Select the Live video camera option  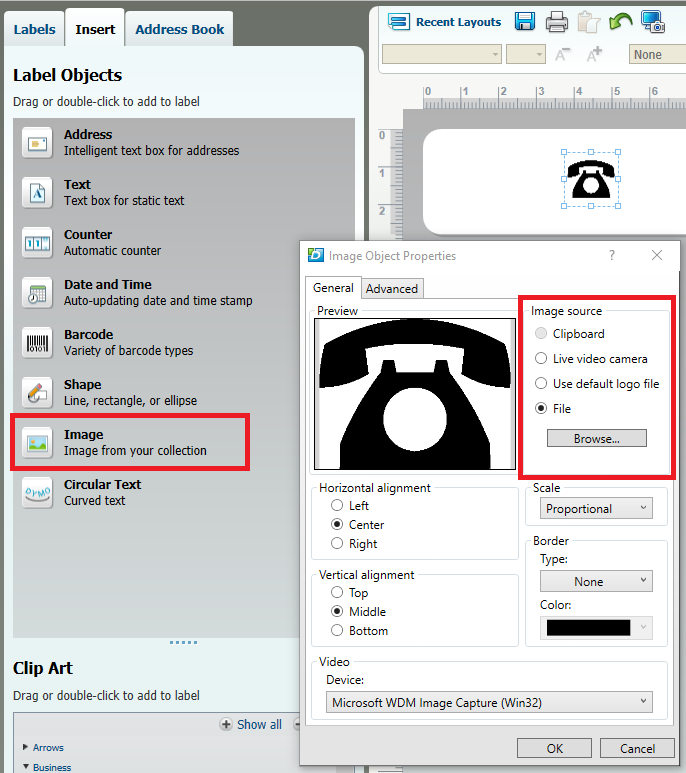coord(541,359)
